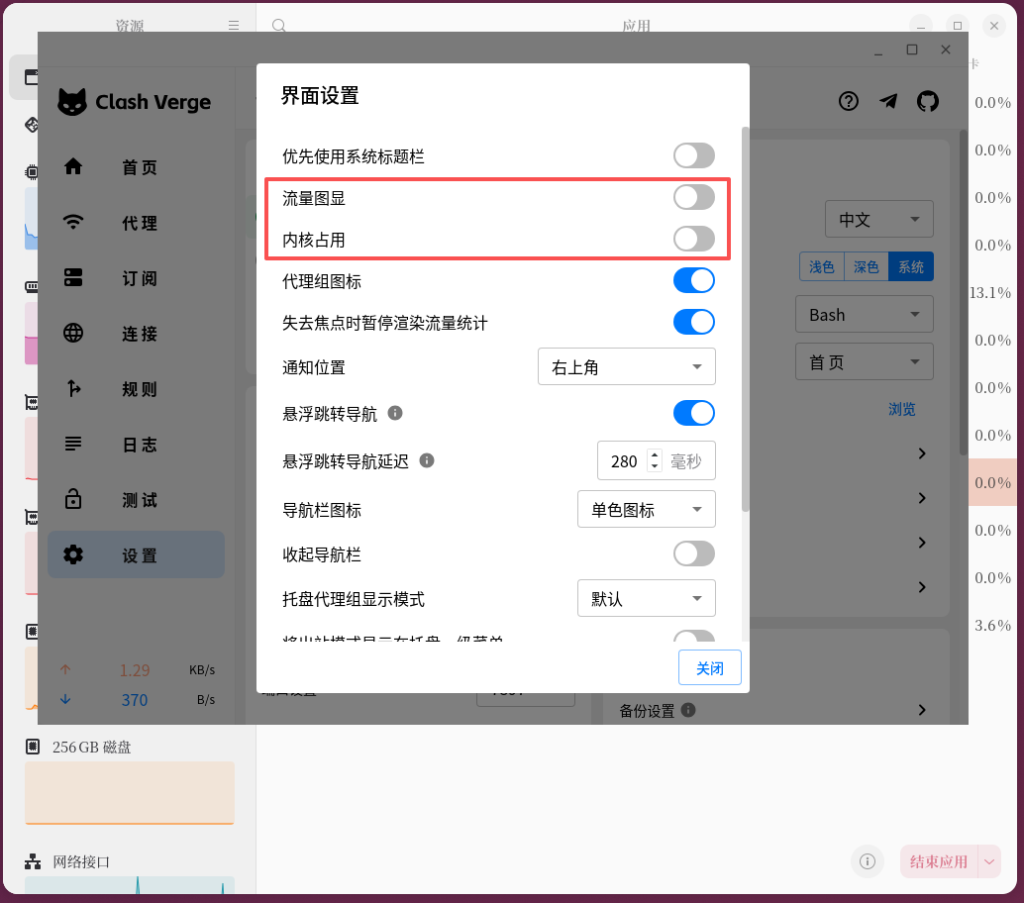Click the disk drive icon beside 256 GB
This screenshot has width=1024, height=903.
[x=33, y=746]
